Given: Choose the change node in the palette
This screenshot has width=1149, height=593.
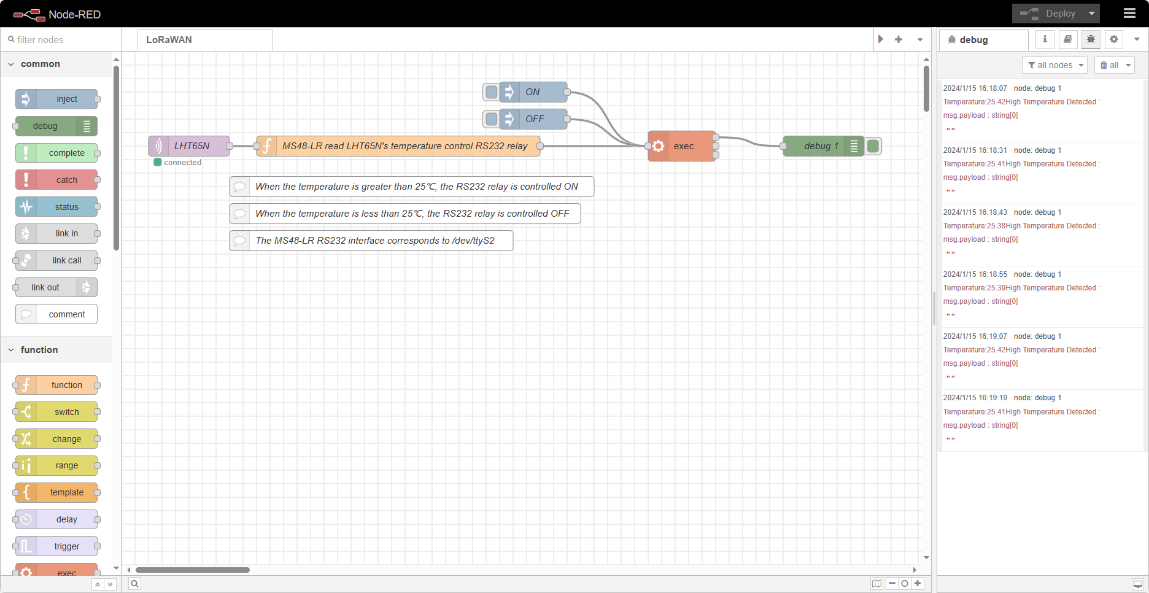Looking at the screenshot, I should pos(56,438).
